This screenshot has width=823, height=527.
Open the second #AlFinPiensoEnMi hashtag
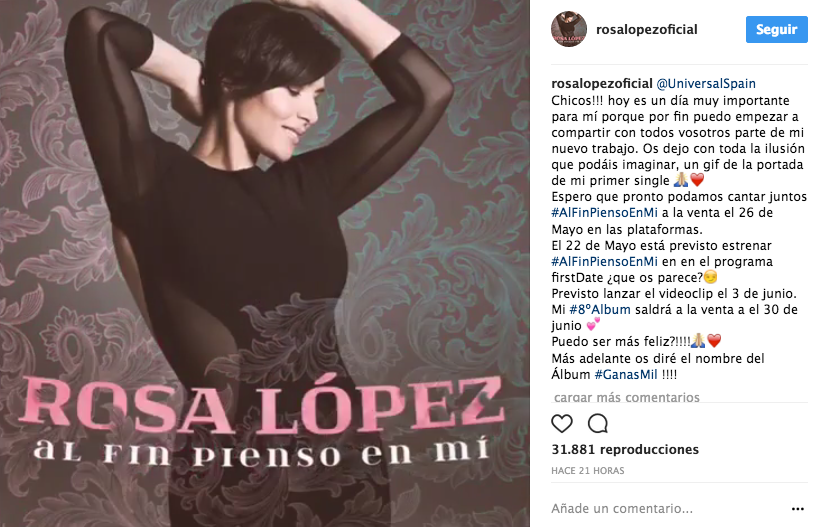(x=604, y=261)
